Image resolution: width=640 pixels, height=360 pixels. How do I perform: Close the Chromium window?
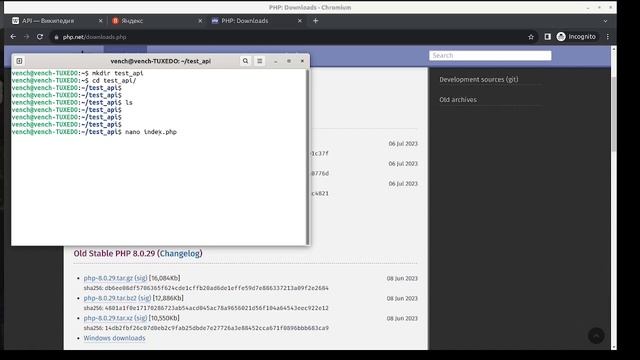click(611, 7)
